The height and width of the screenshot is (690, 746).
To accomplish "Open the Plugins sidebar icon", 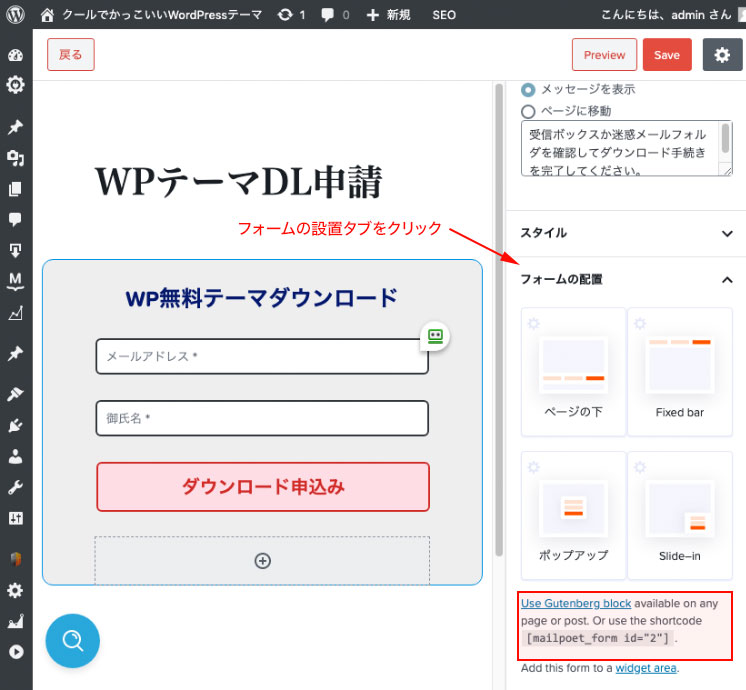I will (15, 425).
